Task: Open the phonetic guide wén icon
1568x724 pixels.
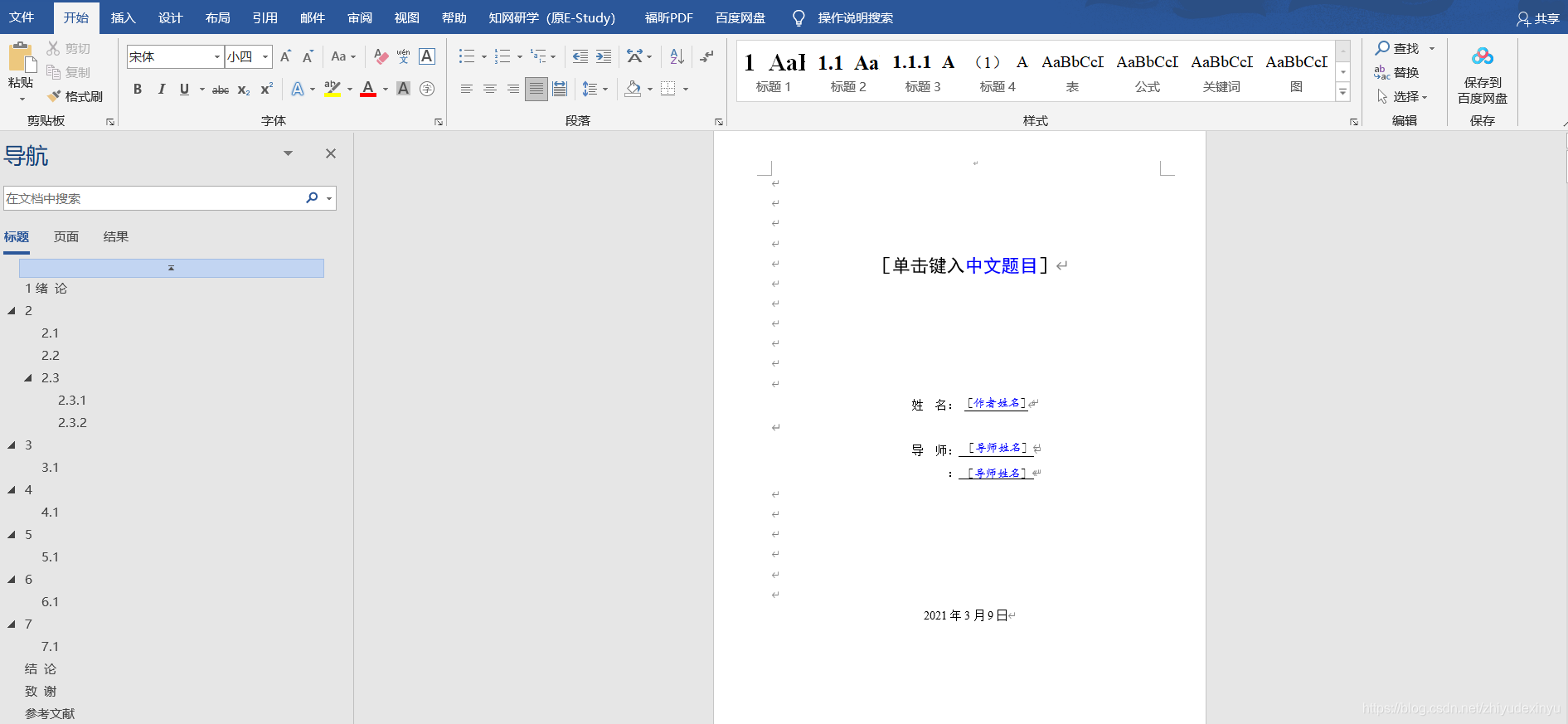Action: [x=403, y=56]
